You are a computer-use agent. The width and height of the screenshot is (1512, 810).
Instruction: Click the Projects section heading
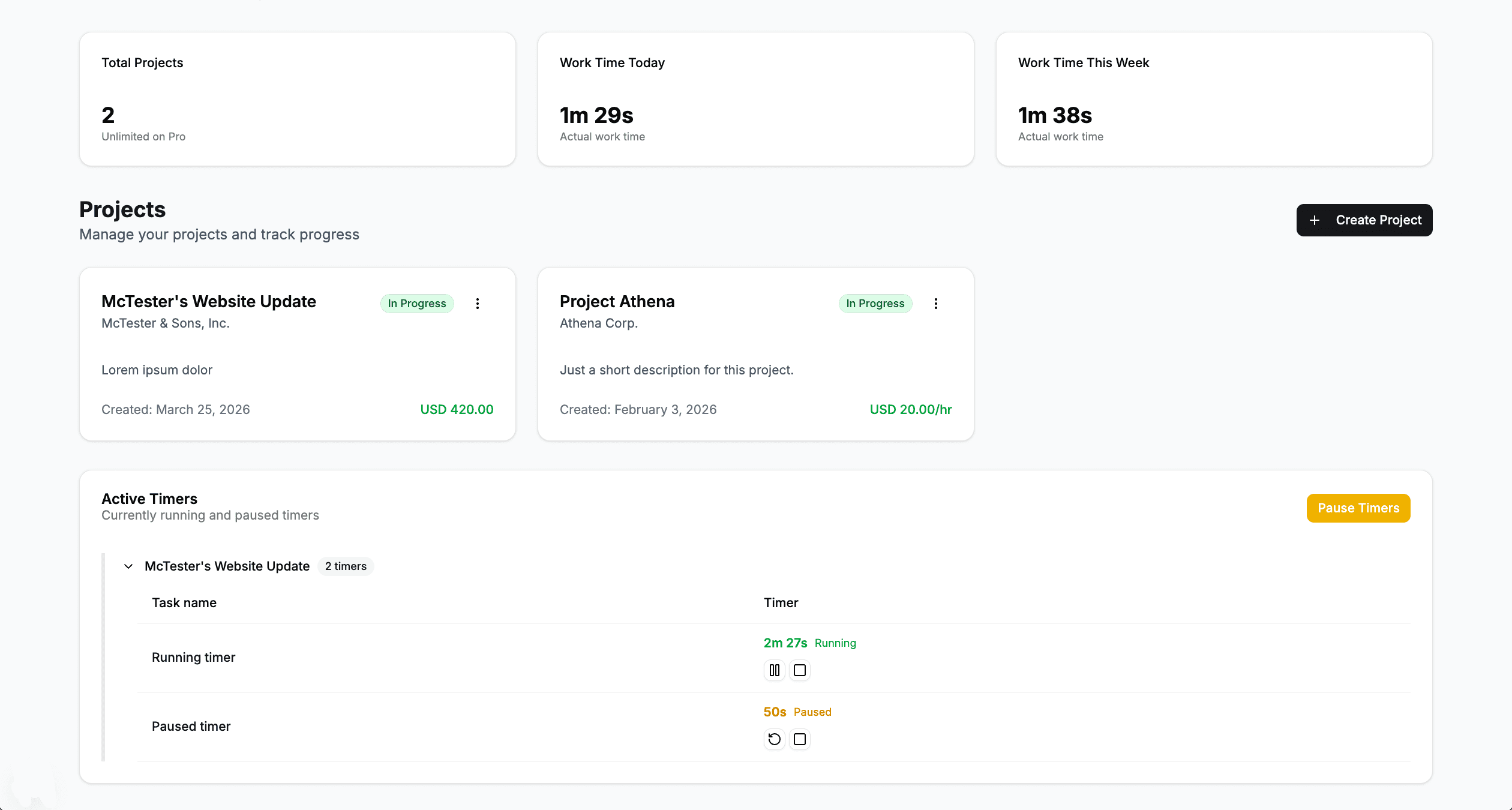pyautogui.click(x=122, y=210)
